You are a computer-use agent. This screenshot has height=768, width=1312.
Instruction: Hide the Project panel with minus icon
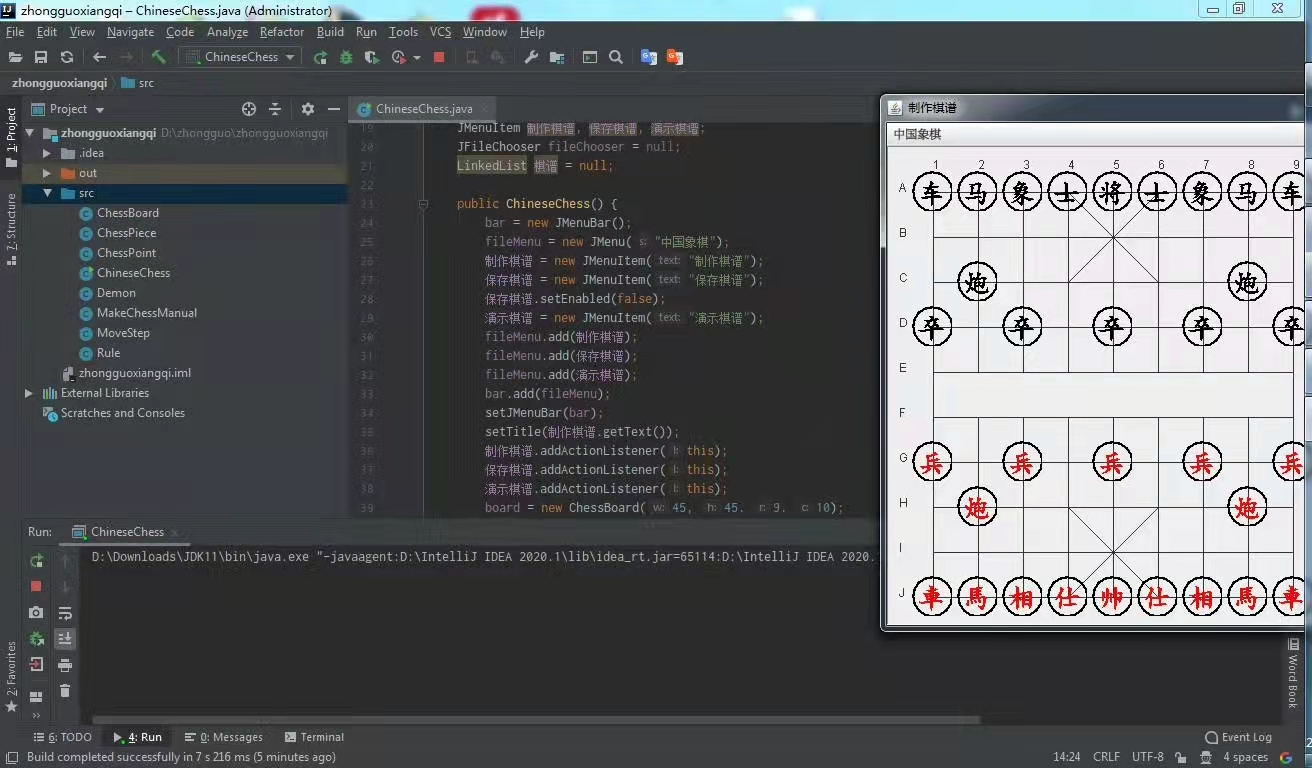pyautogui.click(x=334, y=109)
